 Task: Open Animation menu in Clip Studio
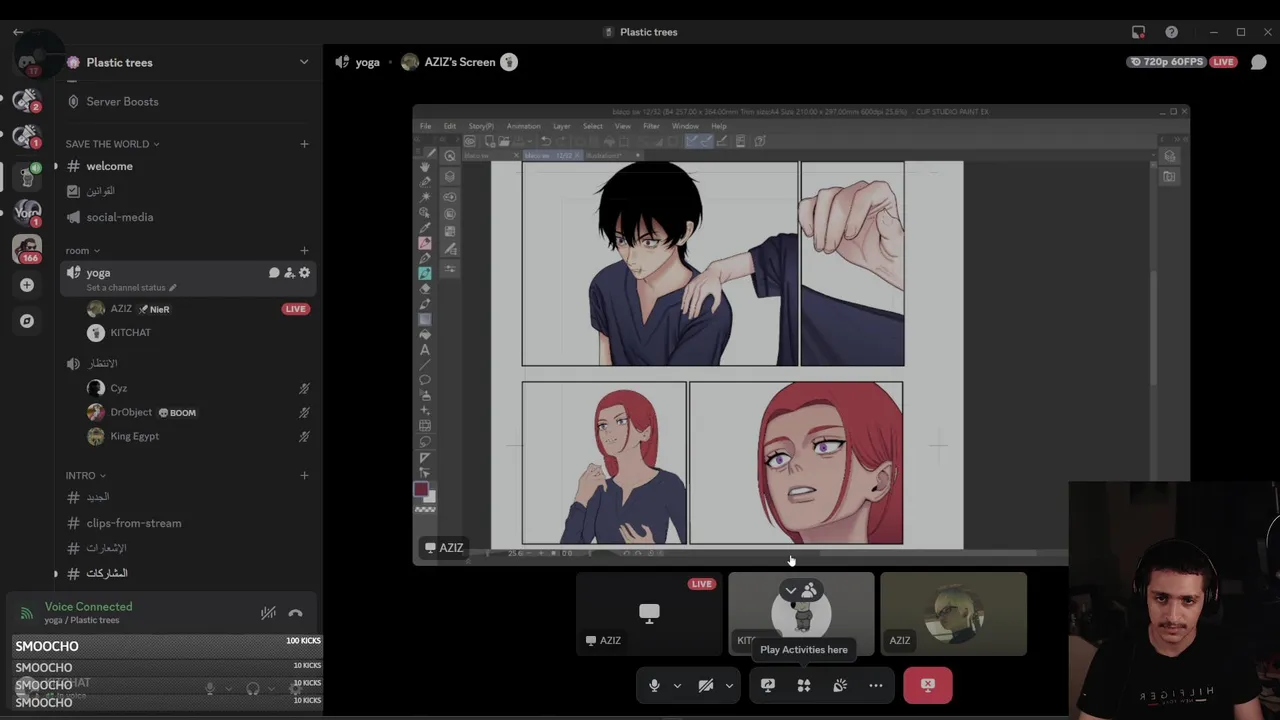[x=523, y=126]
